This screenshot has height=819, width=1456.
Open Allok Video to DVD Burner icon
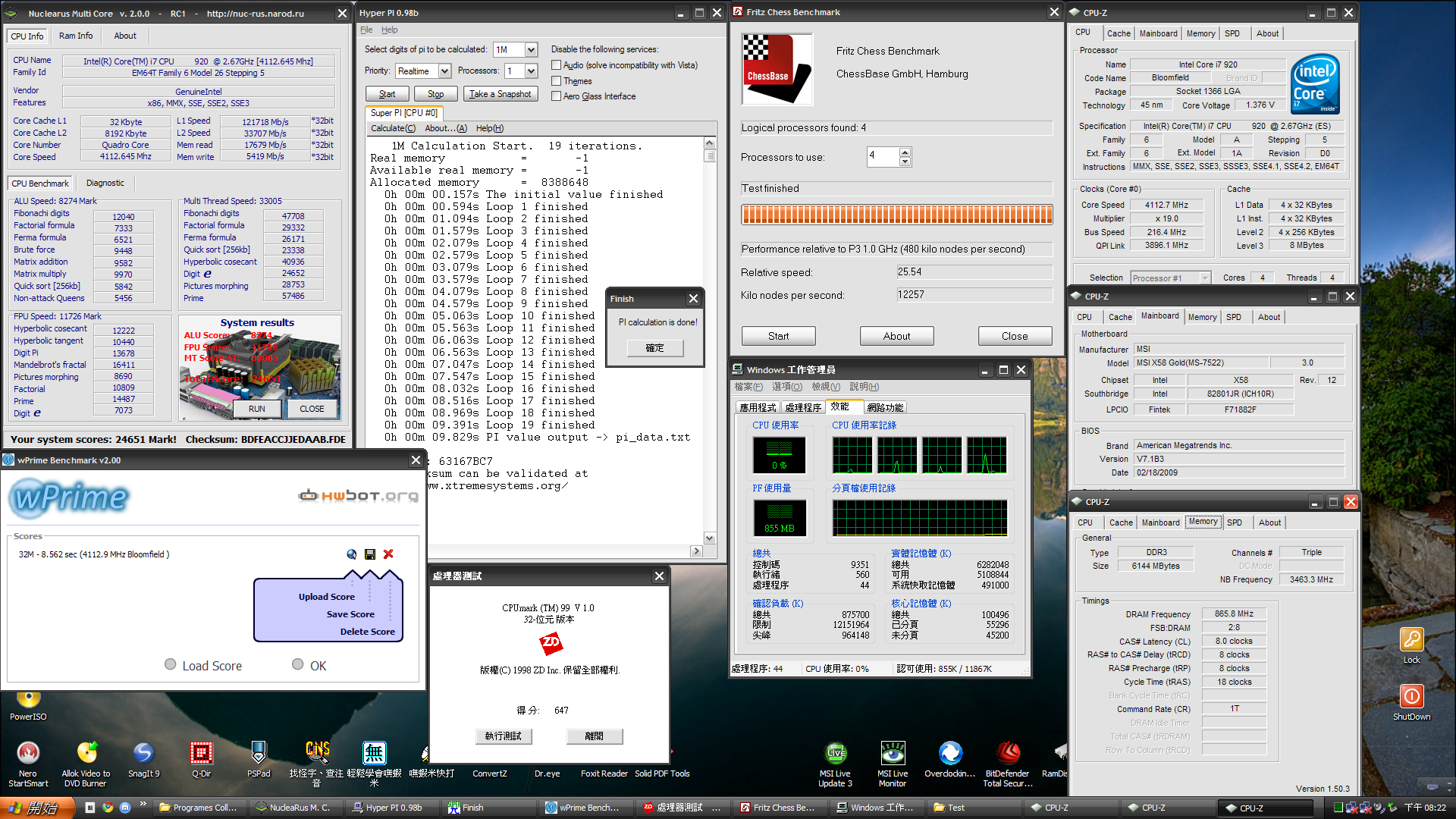tap(86, 764)
